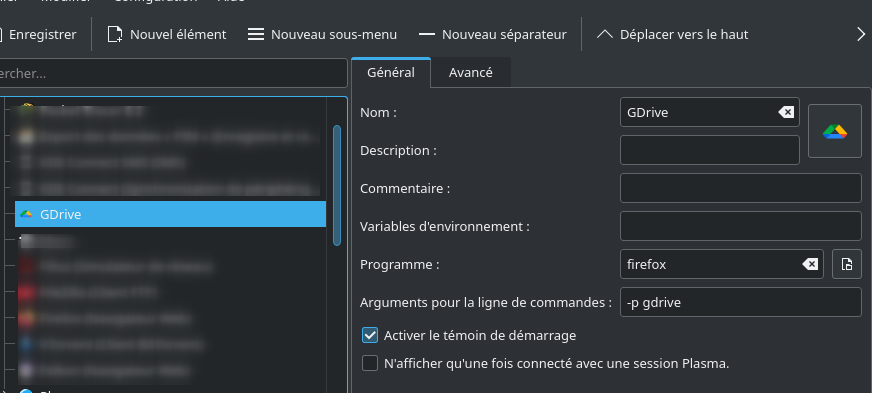Enable N'afficher qu'une fois connecté Plasma checkbox
The image size is (872, 393).
tap(370, 364)
